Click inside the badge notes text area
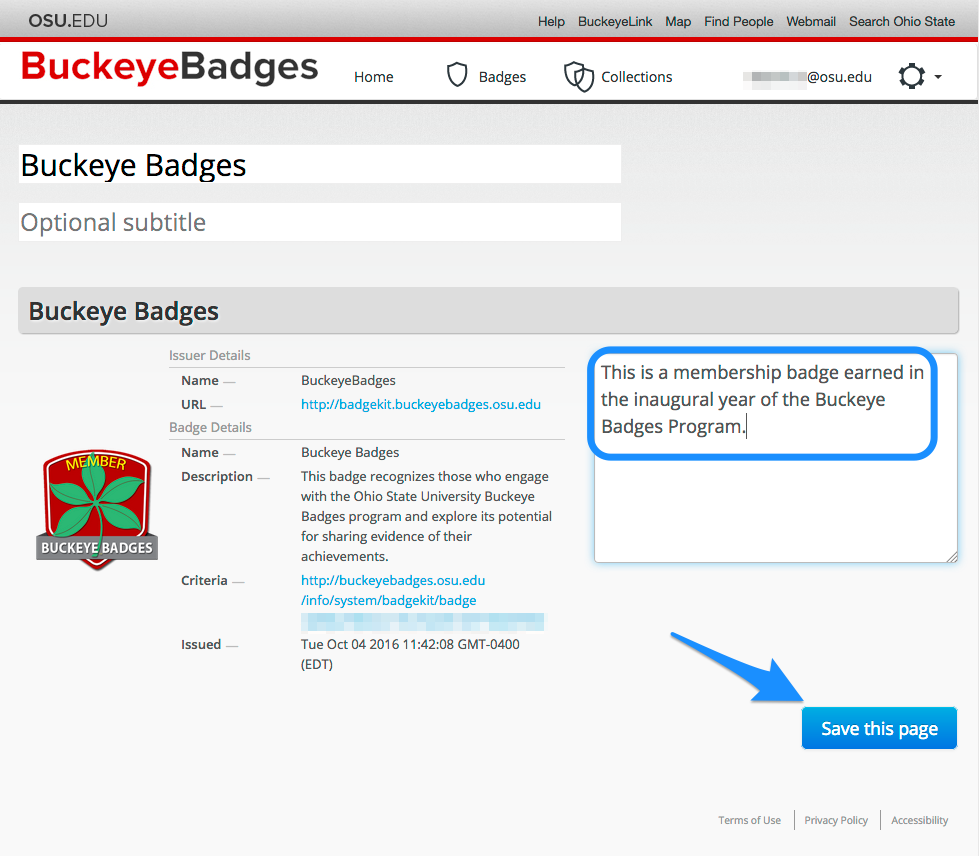The height and width of the screenshot is (856, 979). pos(775,458)
